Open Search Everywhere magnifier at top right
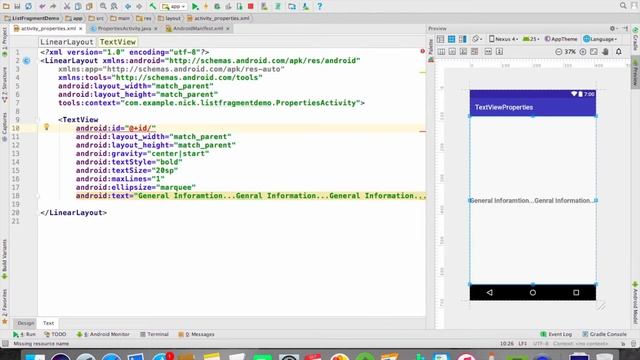 623,6
